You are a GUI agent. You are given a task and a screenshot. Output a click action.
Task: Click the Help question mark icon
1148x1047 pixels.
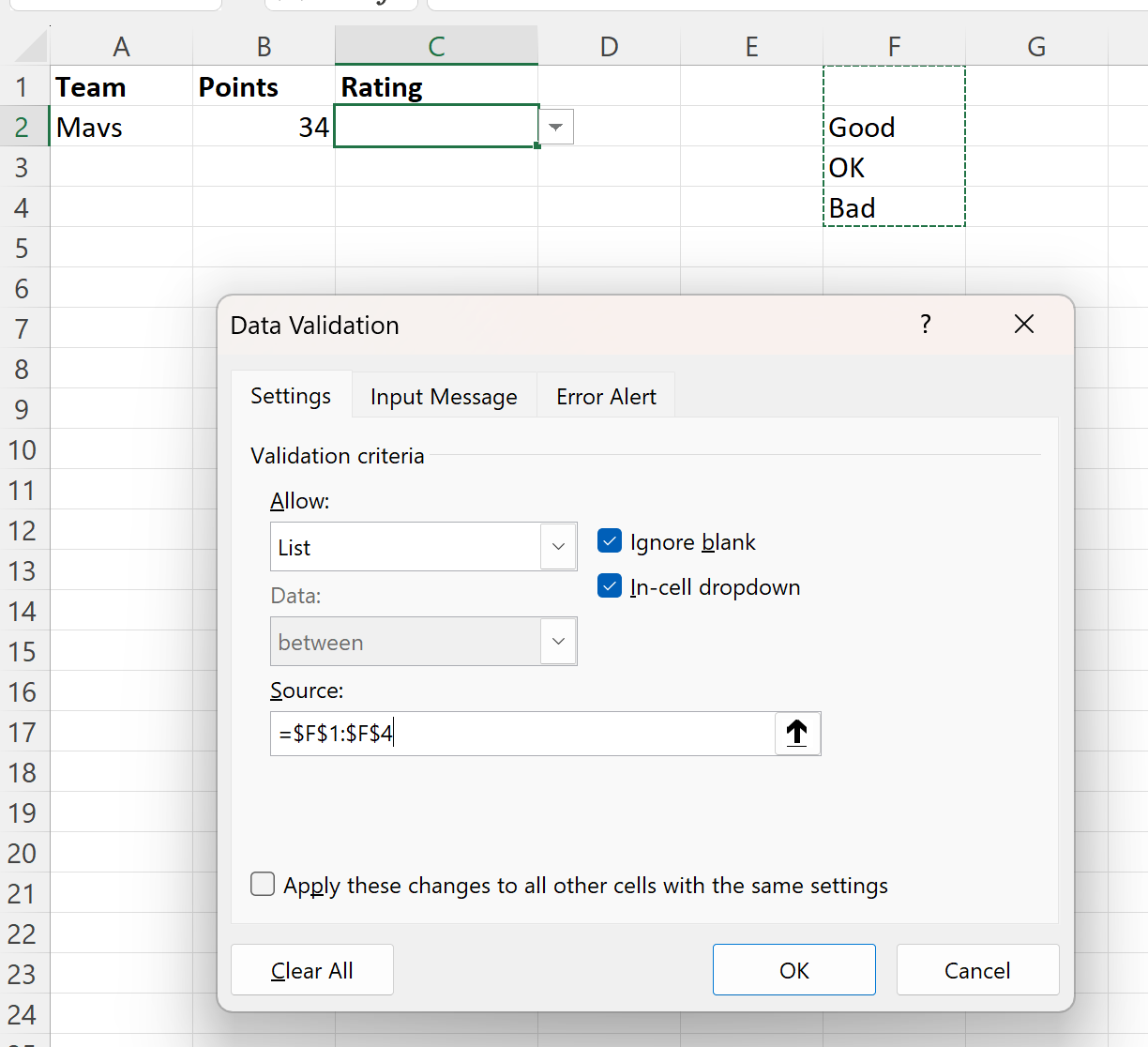pos(926,324)
